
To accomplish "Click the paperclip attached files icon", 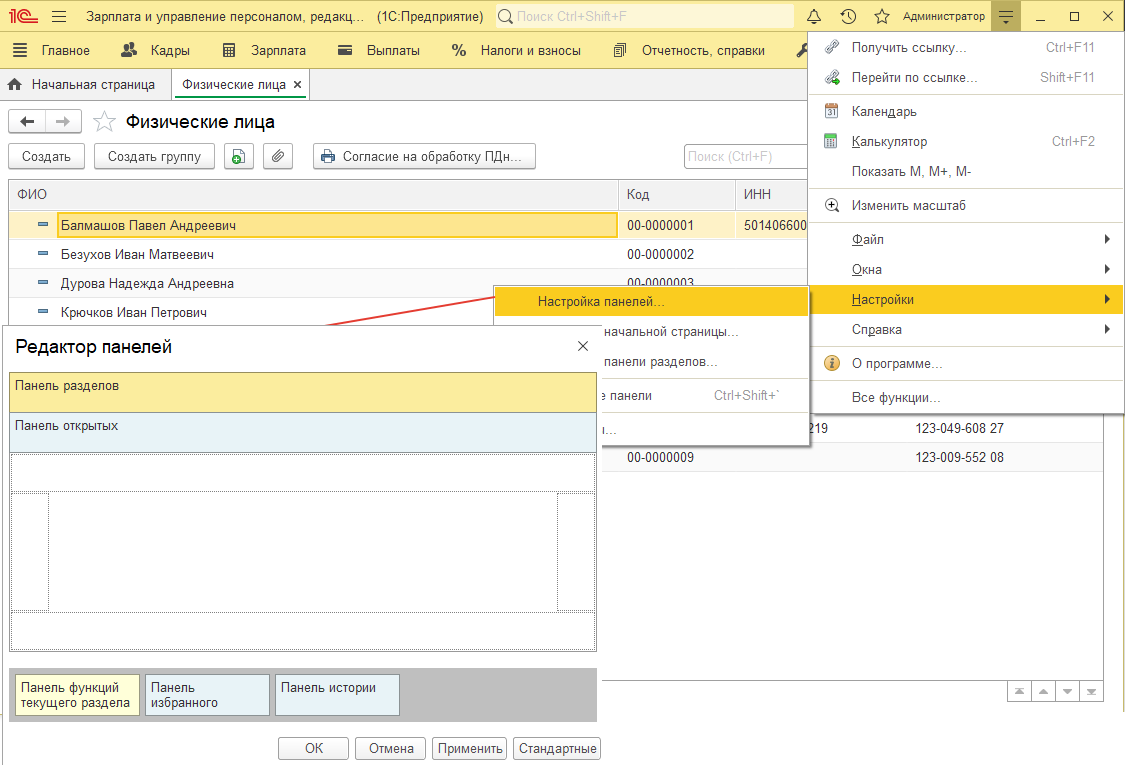I will click(x=277, y=156).
